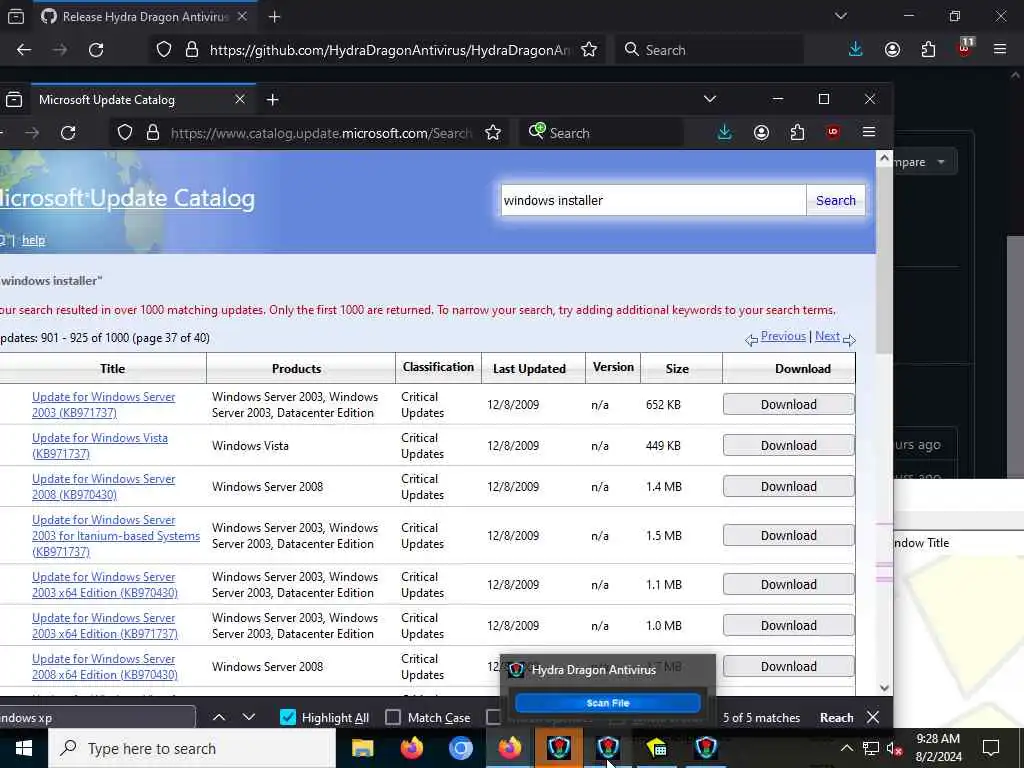Open the shield icon of the catalog window

[125, 133]
